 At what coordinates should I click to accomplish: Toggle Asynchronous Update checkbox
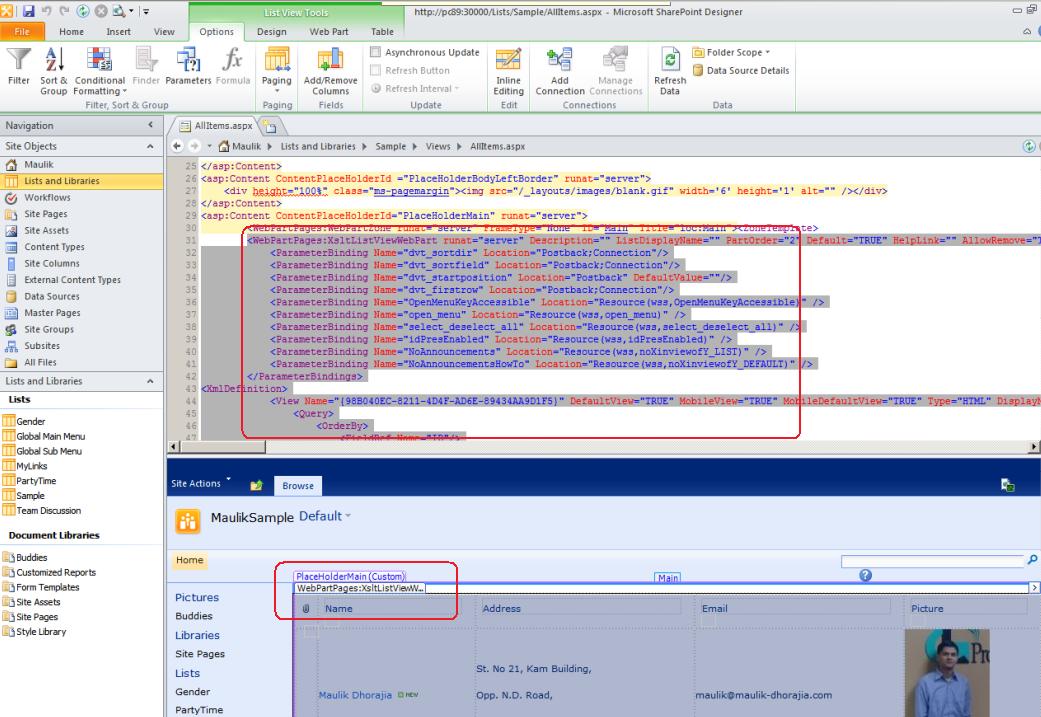tap(375, 52)
